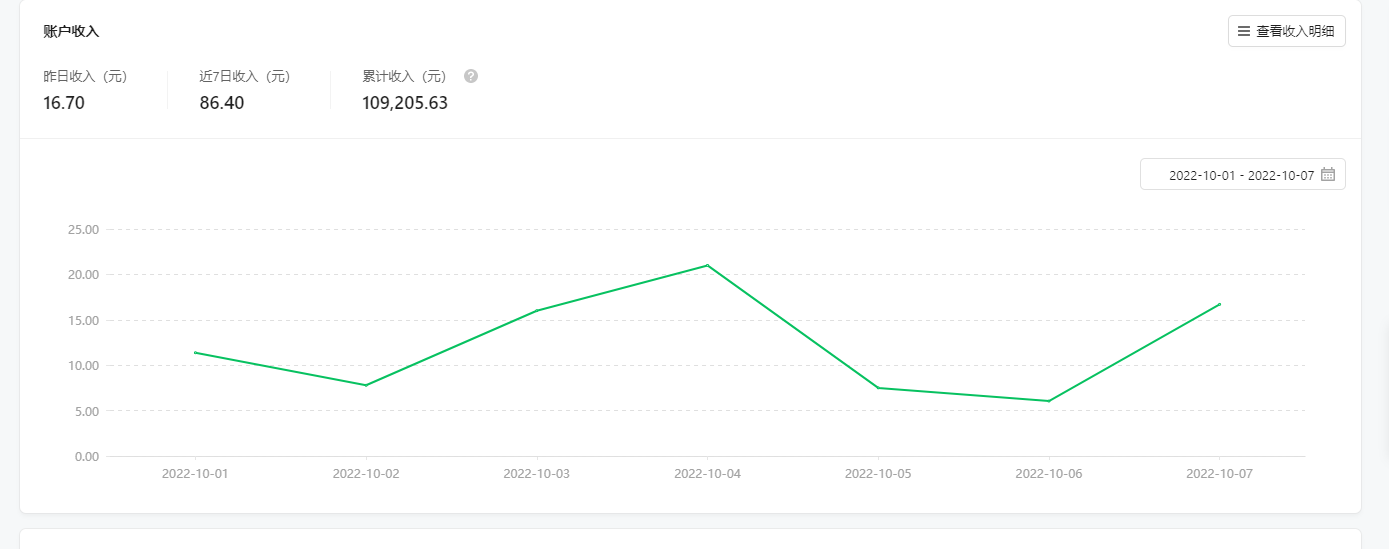1389x549 pixels.
Task: Click the 2022-10-04 x-axis label
Action: 707,474
